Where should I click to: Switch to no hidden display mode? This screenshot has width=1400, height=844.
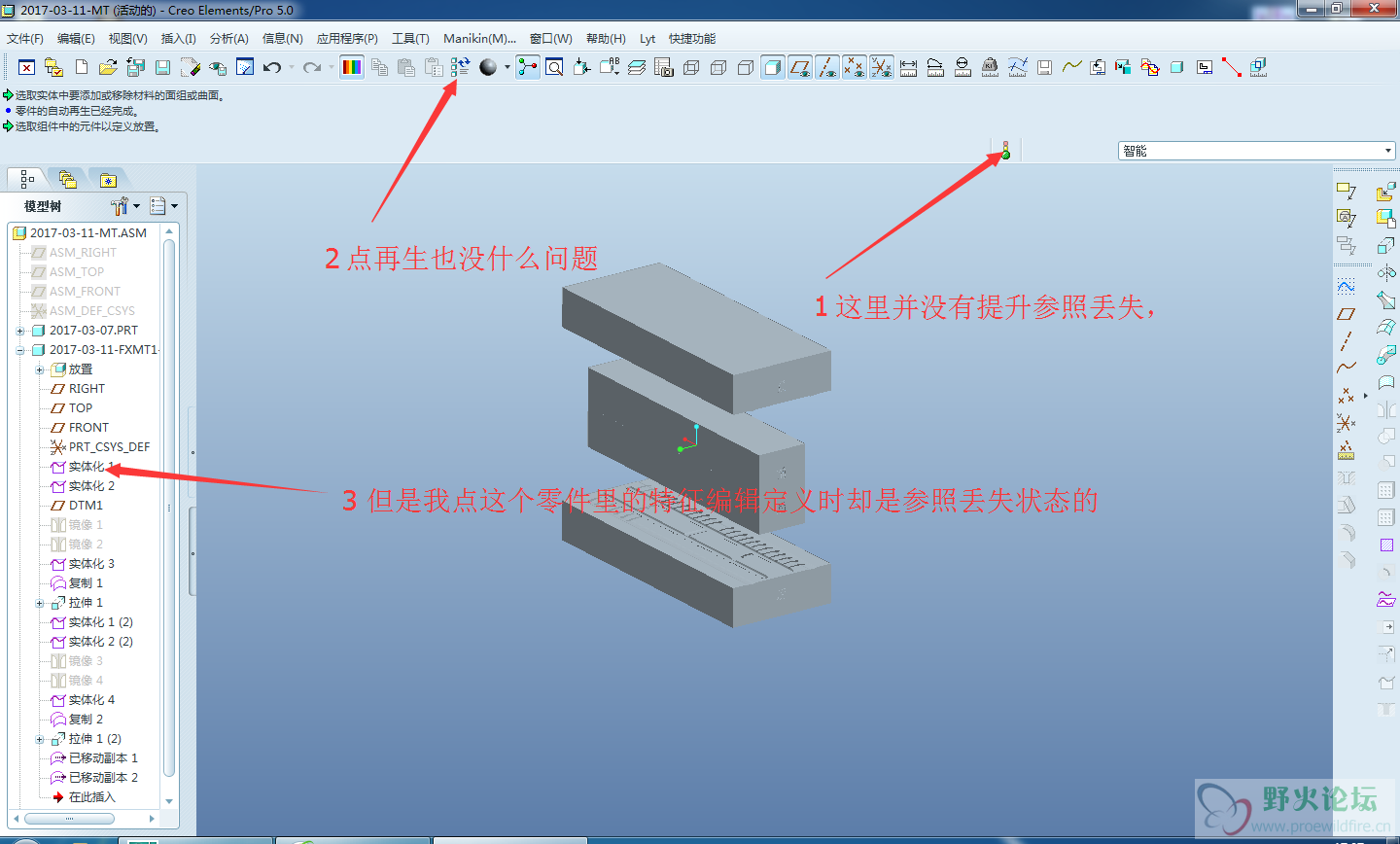[746, 67]
